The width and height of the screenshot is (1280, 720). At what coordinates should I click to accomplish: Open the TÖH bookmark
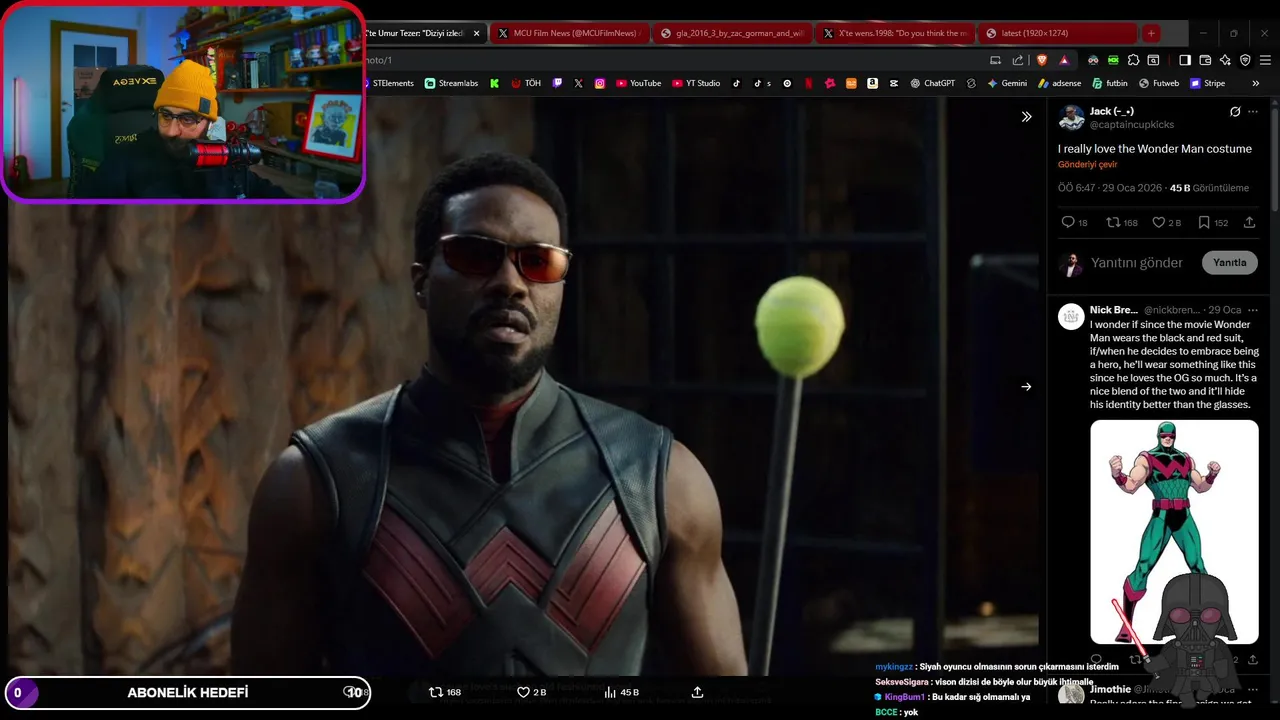(526, 83)
